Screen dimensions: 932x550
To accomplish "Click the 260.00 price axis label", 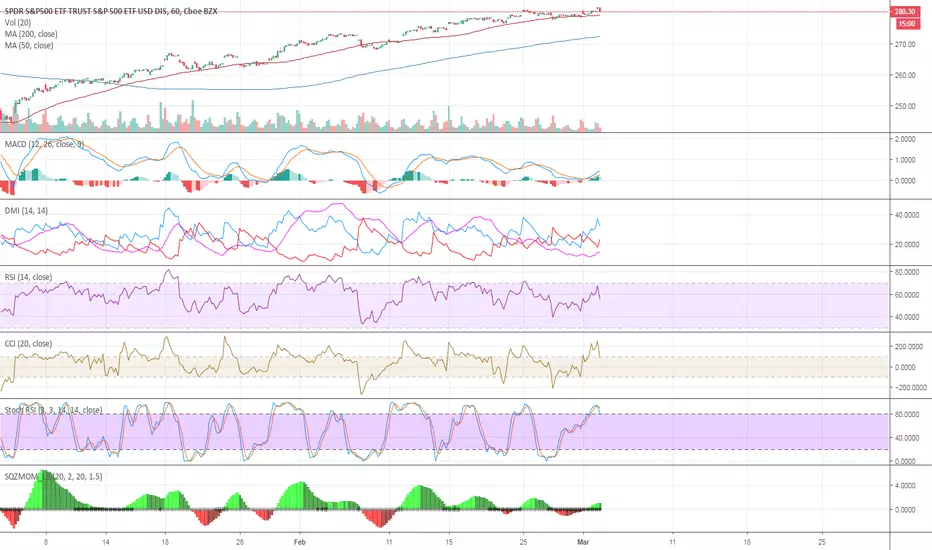I will 904,75.
